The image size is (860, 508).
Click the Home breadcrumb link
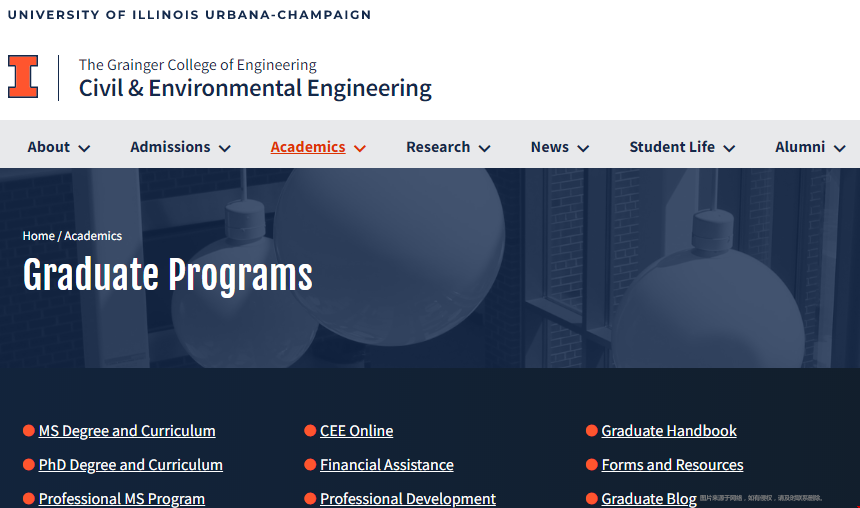(38, 236)
